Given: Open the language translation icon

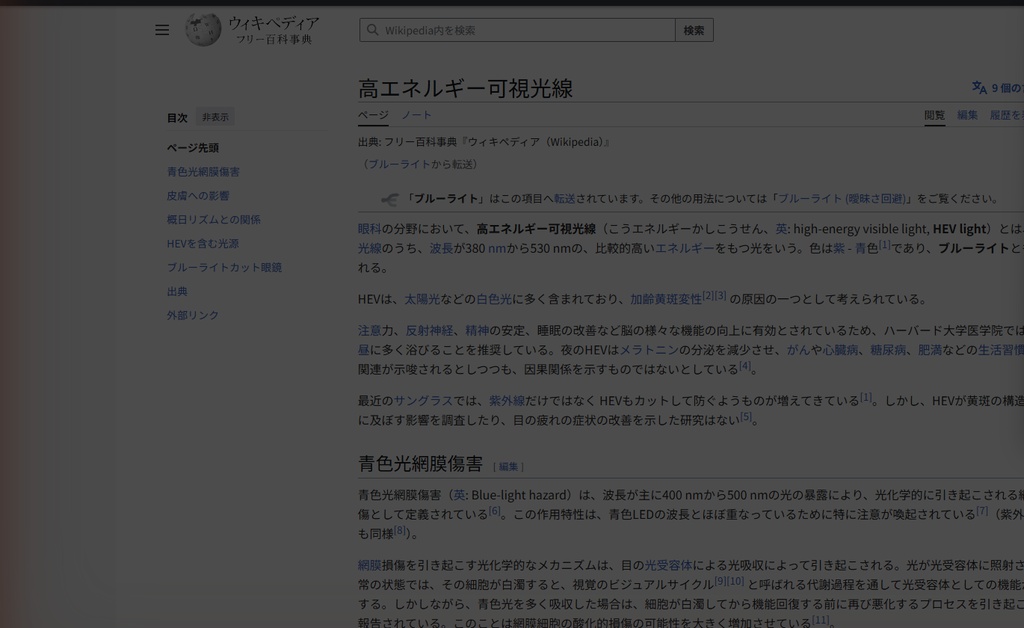Looking at the screenshot, I should [x=979, y=87].
